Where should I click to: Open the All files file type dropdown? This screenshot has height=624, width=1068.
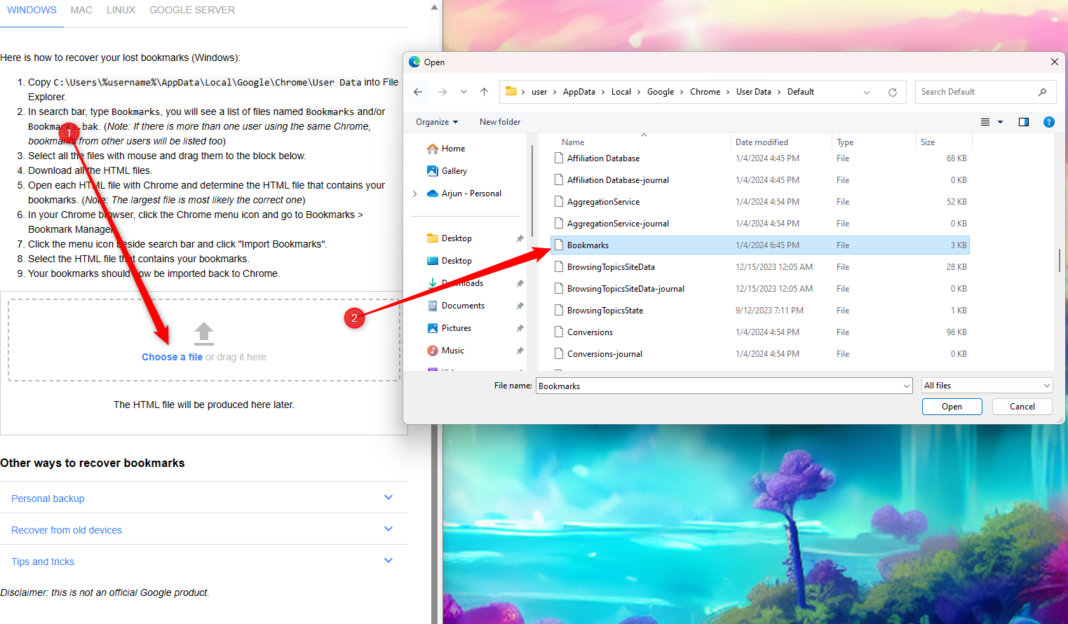(x=986, y=385)
